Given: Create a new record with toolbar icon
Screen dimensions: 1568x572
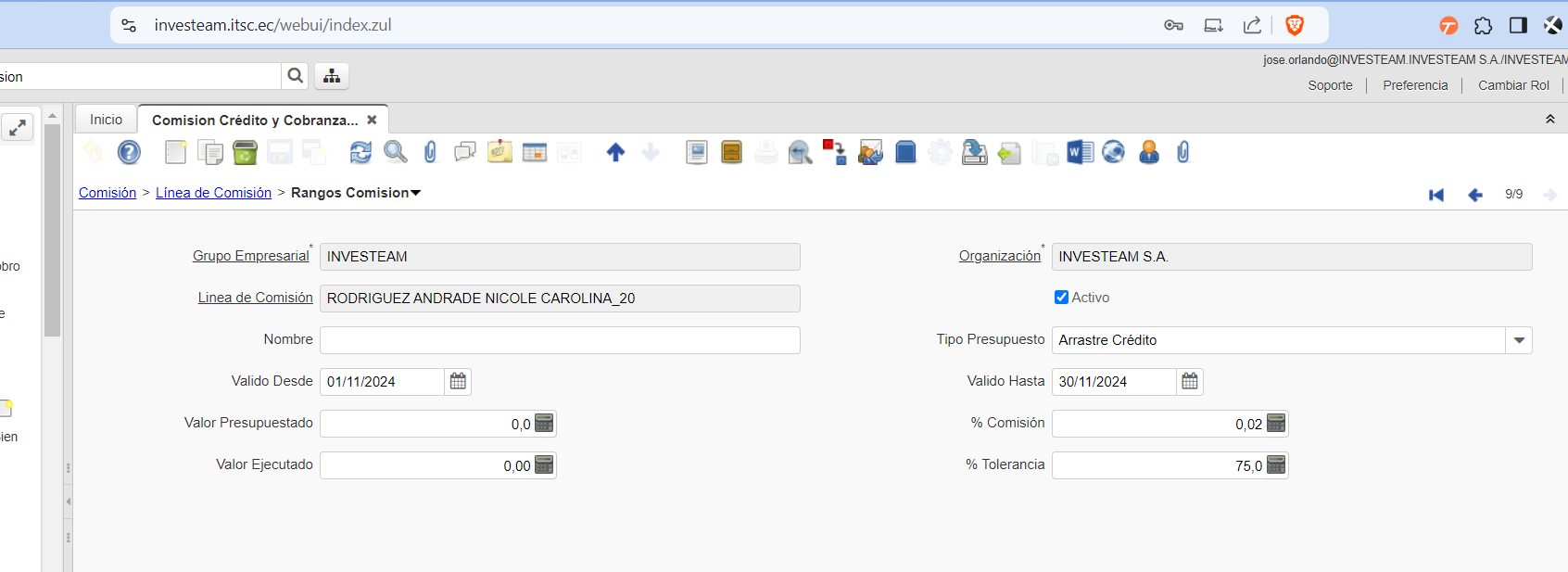Looking at the screenshot, I should (x=175, y=152).
